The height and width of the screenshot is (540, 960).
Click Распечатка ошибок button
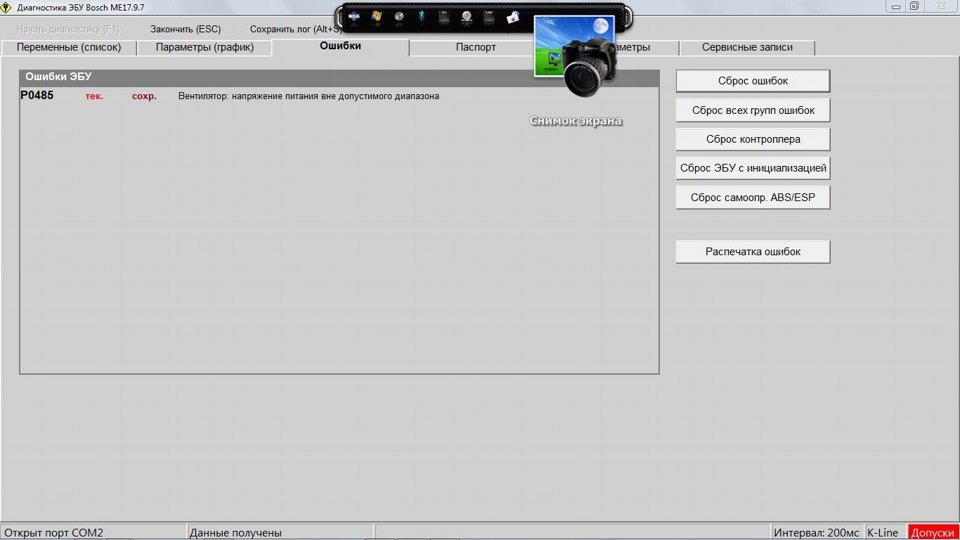[x=752, y=252]
